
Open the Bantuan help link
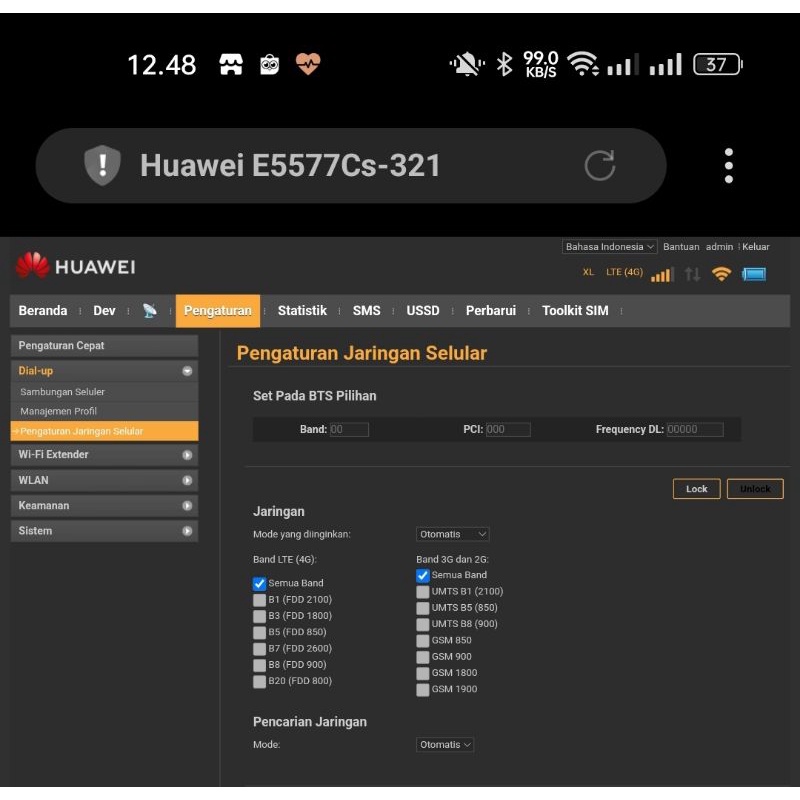pos(681,246)
